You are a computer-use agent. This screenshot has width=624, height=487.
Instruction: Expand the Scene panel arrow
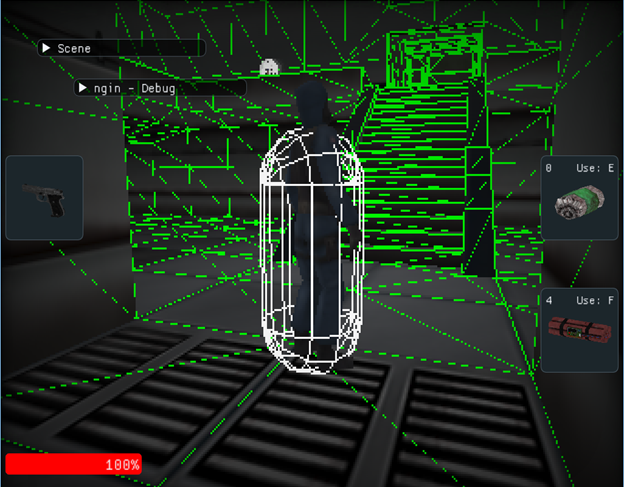[46, 48]
